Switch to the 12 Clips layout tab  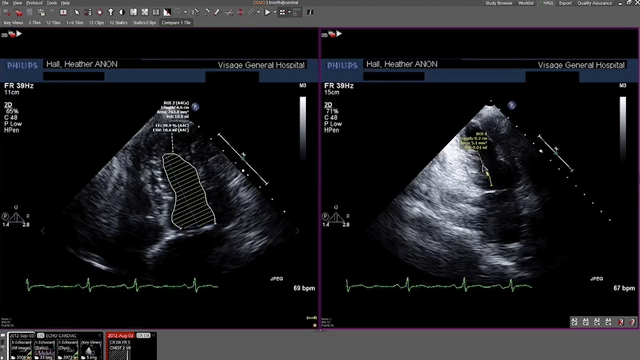[x=96, y=22]
